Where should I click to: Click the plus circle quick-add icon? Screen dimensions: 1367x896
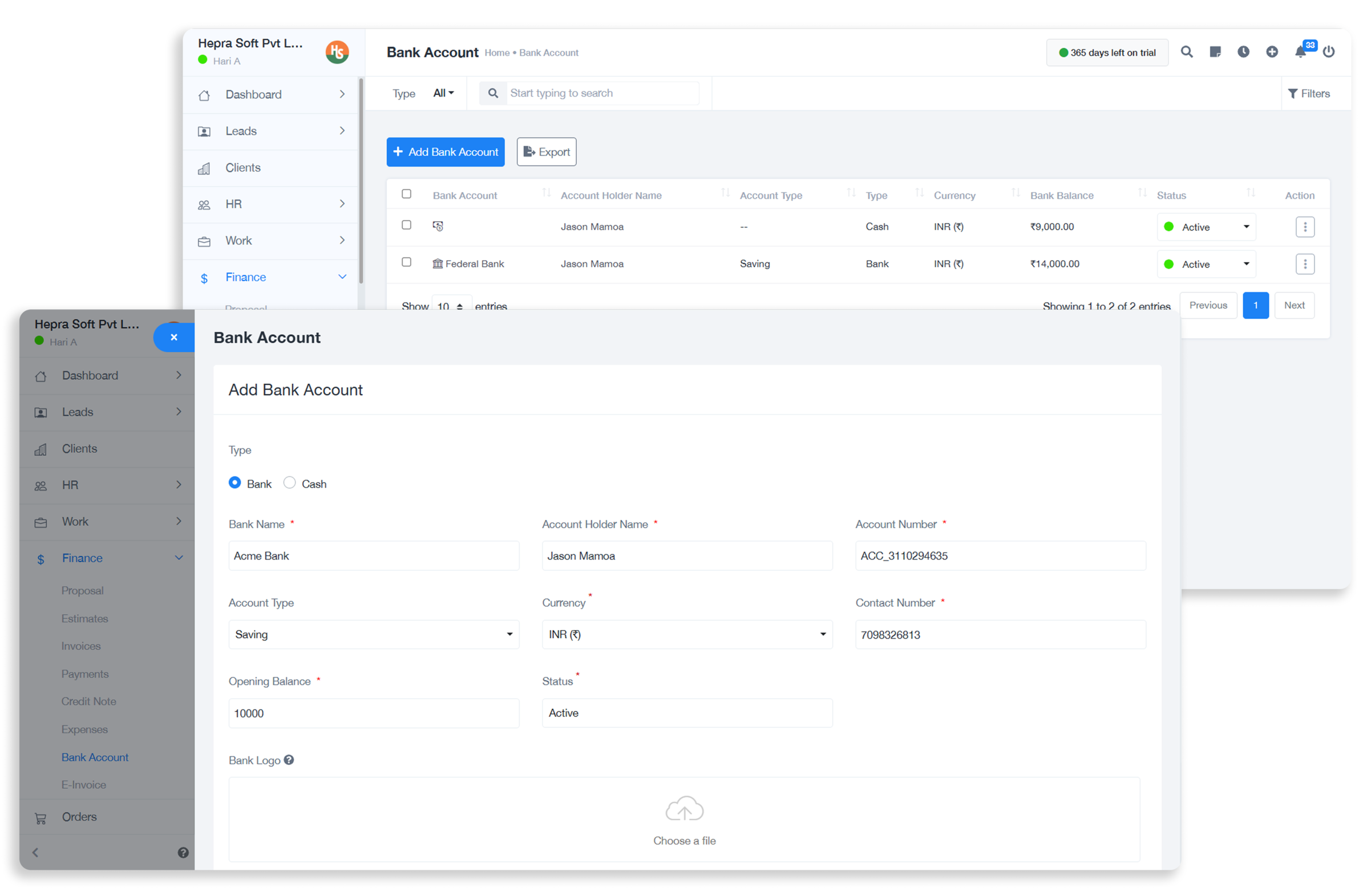coord(1272,52)
